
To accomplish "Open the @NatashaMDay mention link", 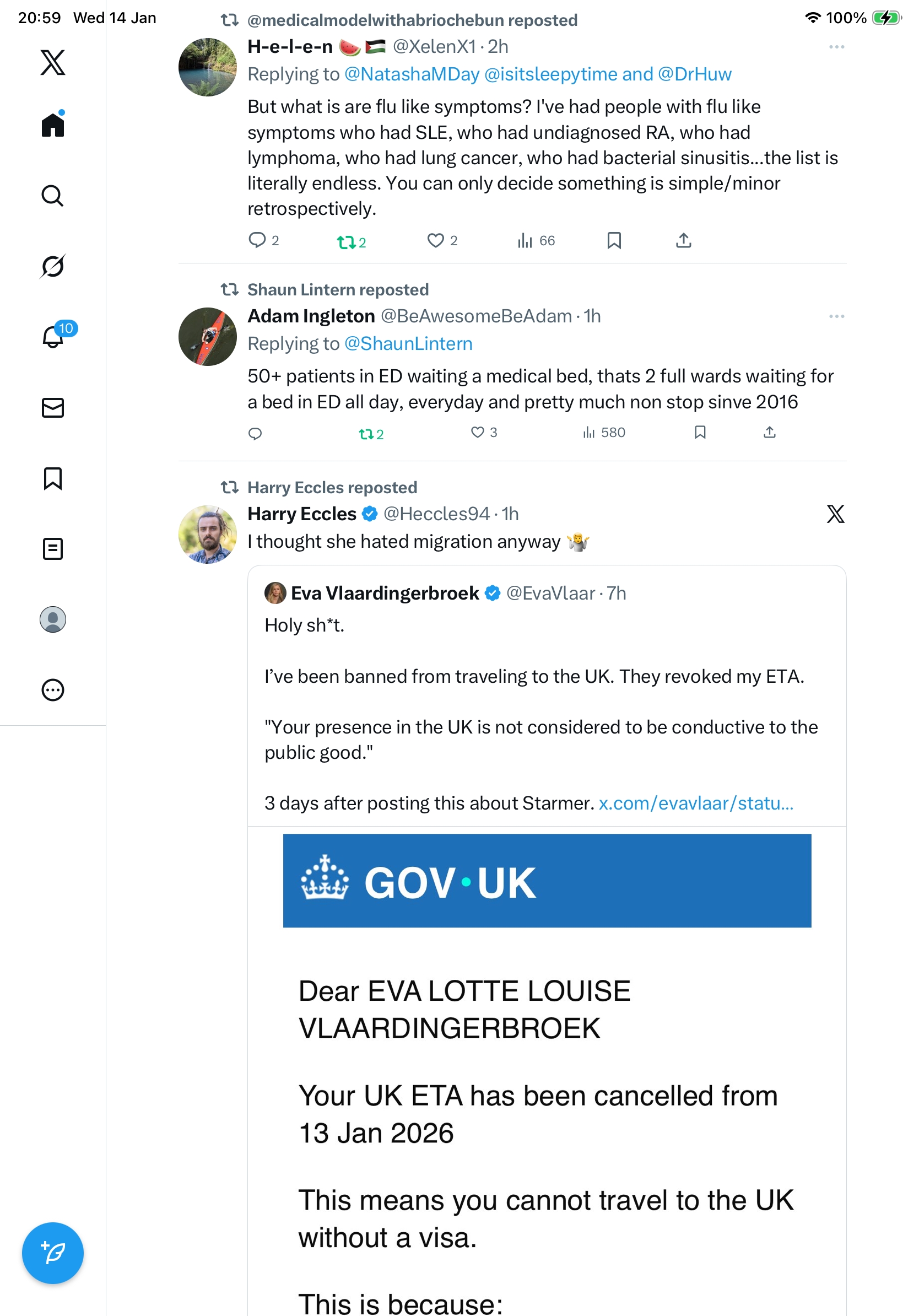I will pos(412,74).
